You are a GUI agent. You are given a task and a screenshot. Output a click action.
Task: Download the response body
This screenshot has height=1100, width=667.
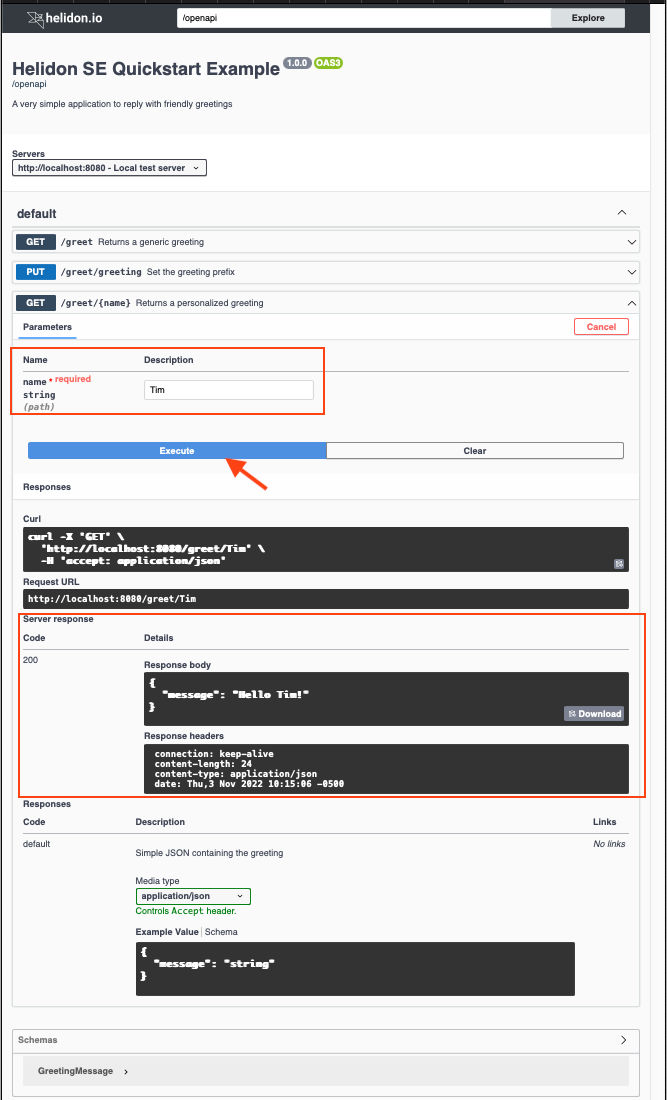tap(594, 713)
